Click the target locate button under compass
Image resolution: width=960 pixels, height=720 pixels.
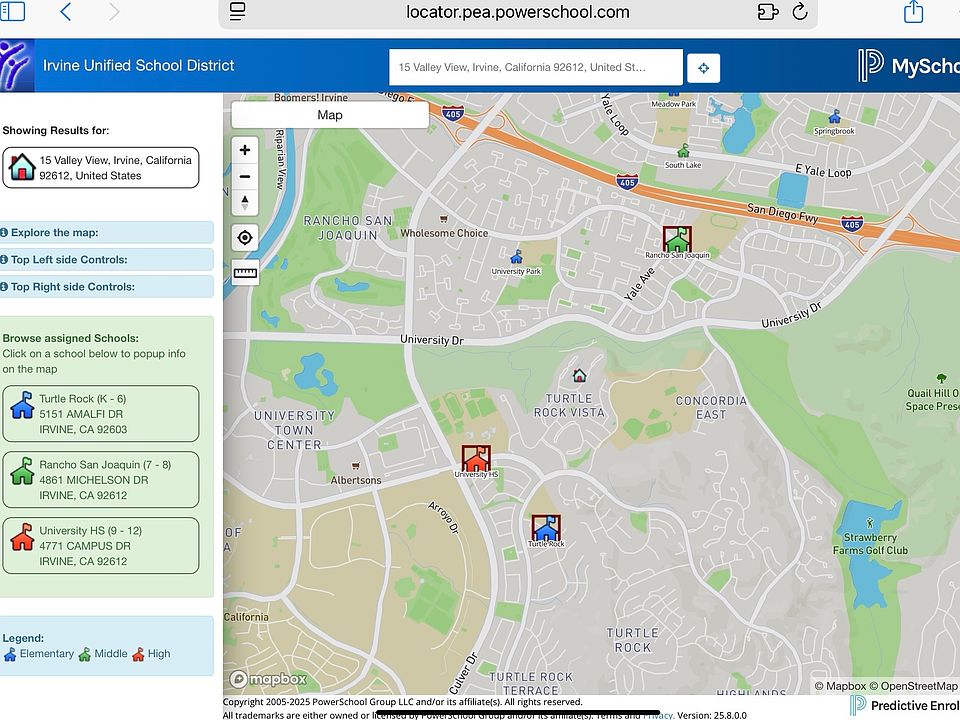(245, 238)
